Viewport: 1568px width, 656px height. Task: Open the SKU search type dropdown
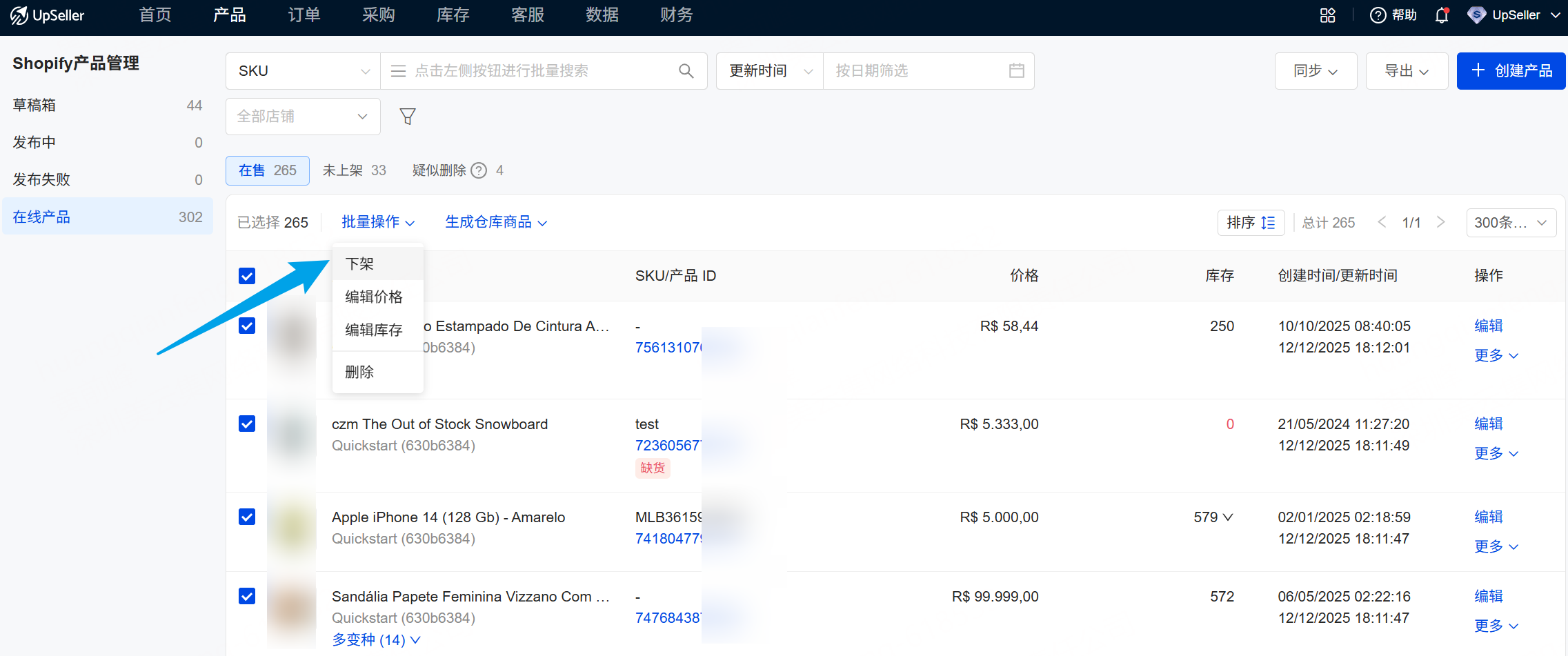click(x=301, y=70)
